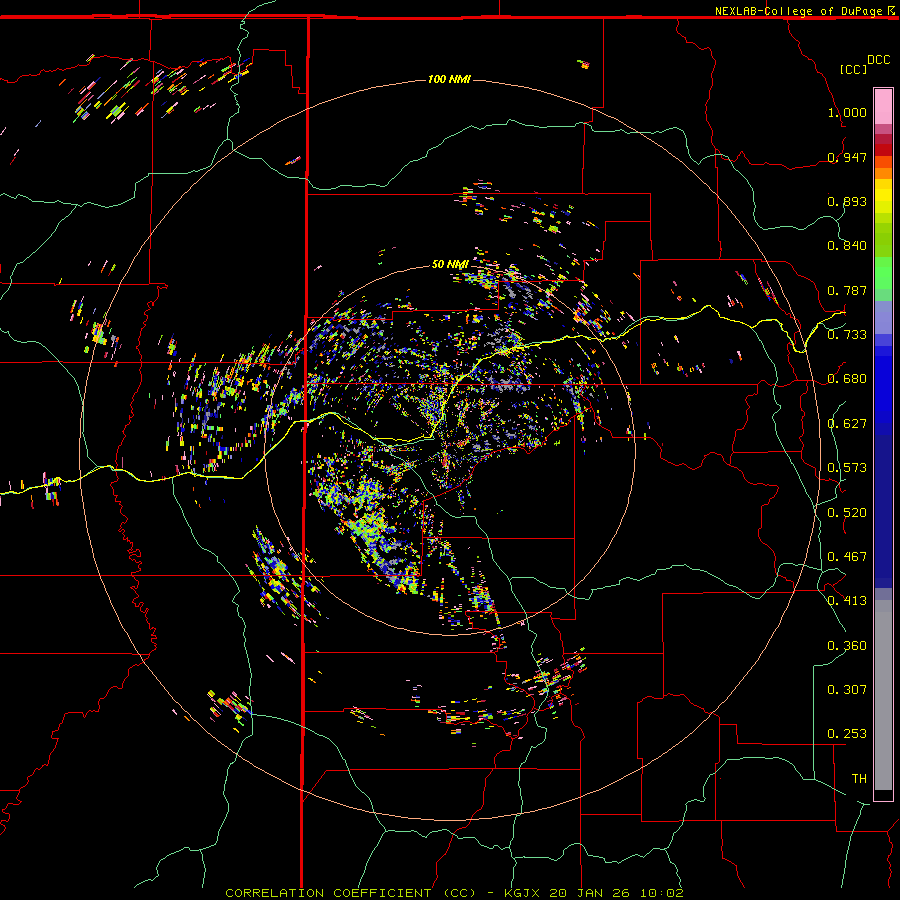The height and width of the screenshot is (900, 900).
Task: Click the lavender segment of the color scale
Action: [883, 317]
